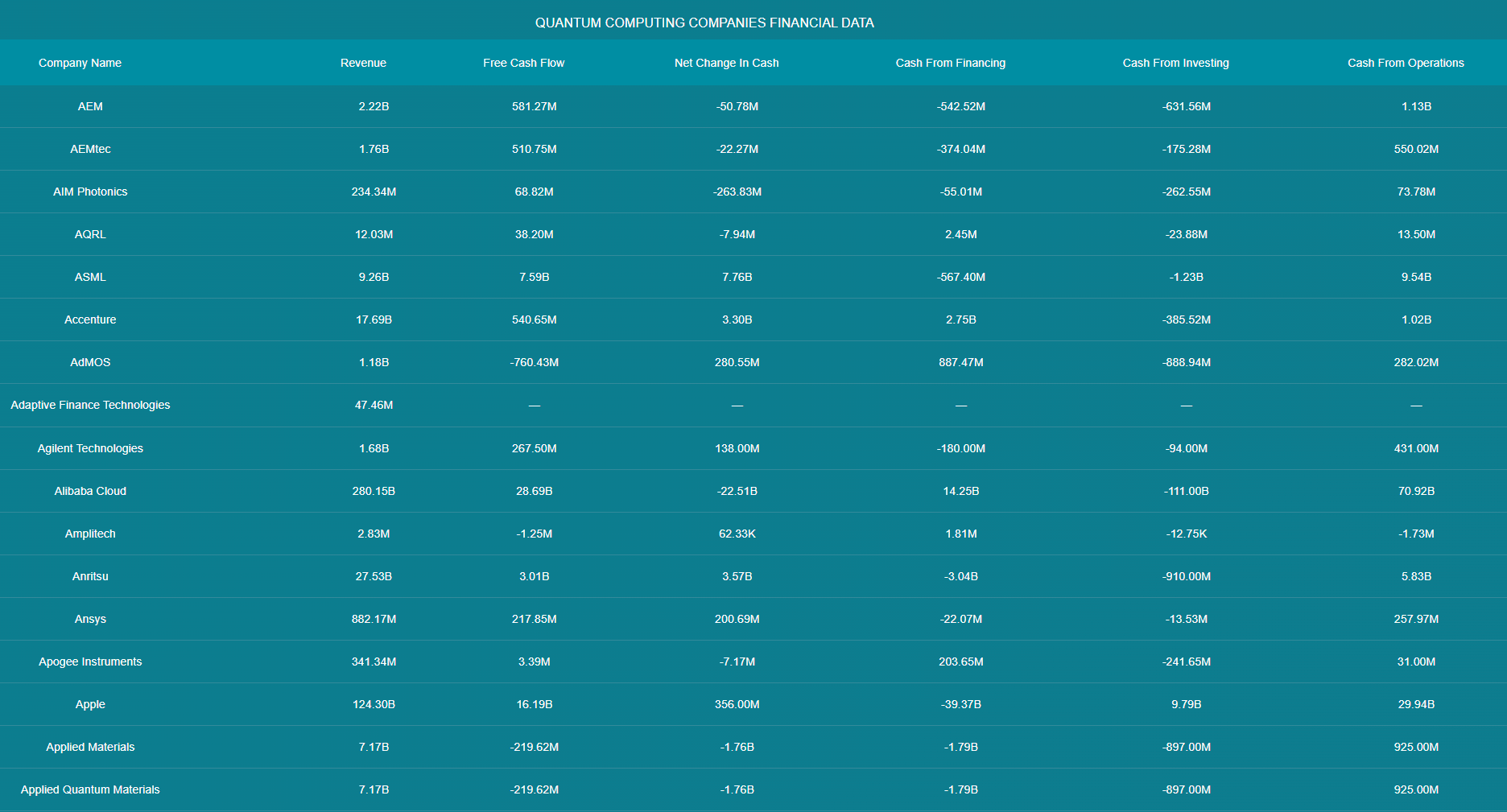
Task: Click the Alibaba Cloud company name
Action: [x=90, y=491]
